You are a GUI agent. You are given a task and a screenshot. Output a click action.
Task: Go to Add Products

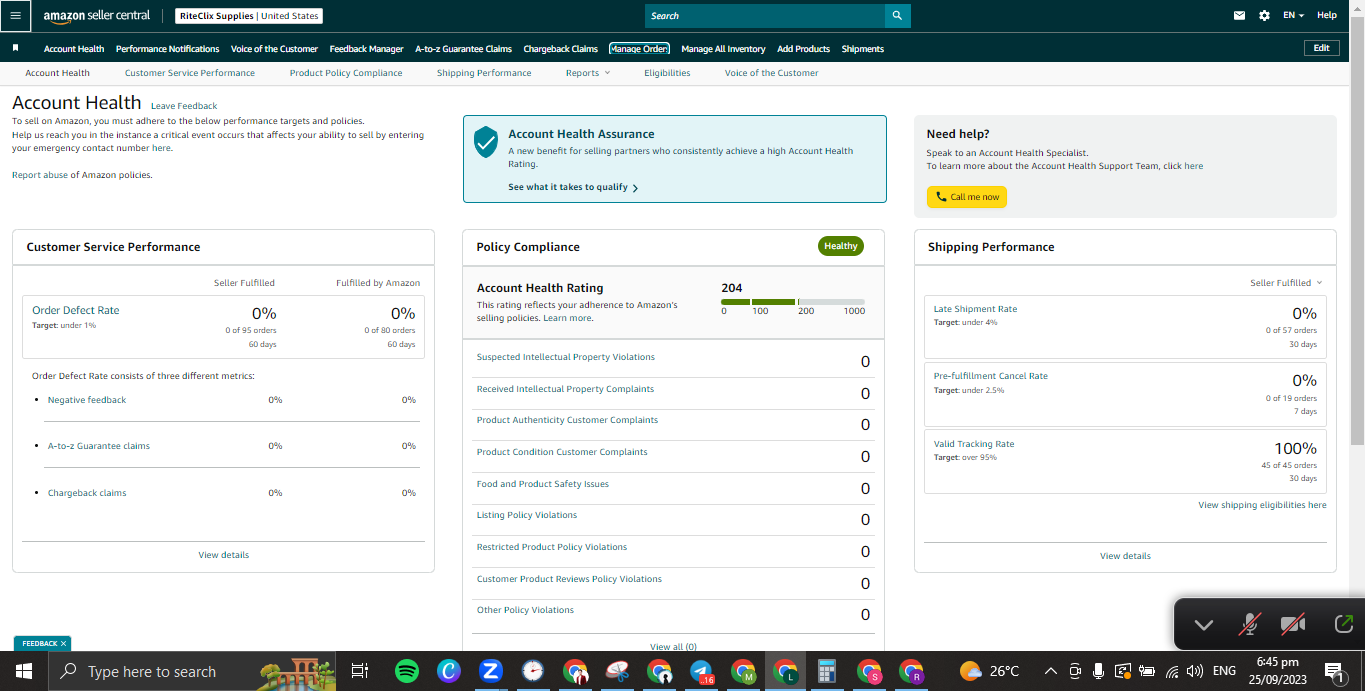(x=803, y=49)
